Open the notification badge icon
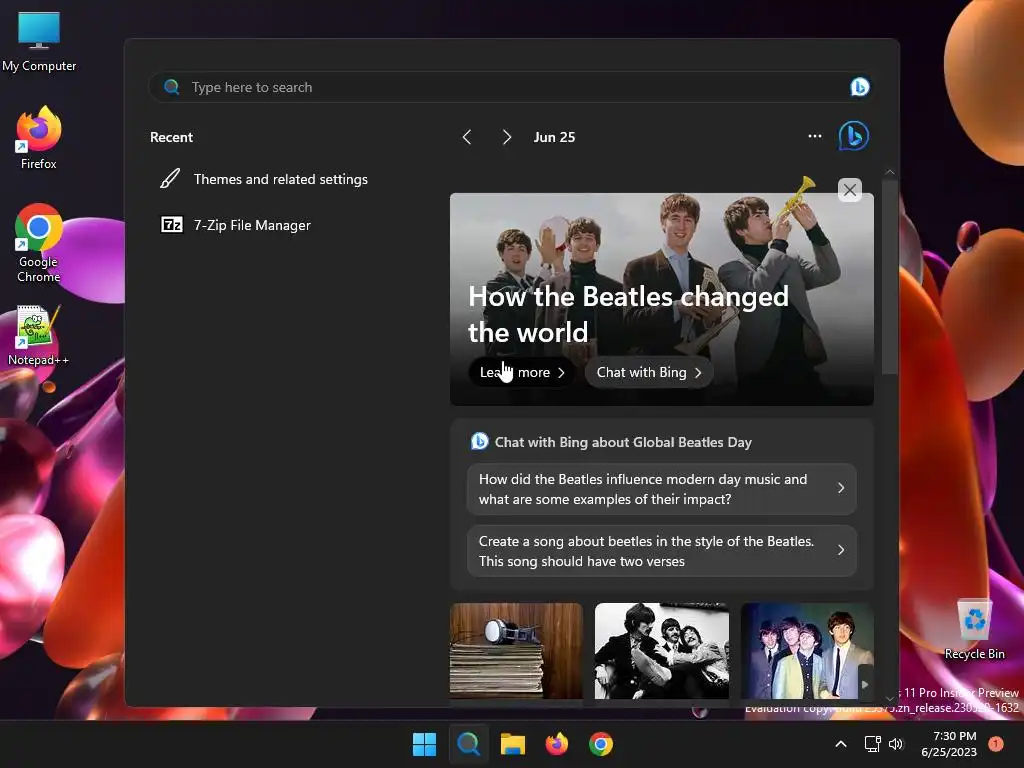 996,743
